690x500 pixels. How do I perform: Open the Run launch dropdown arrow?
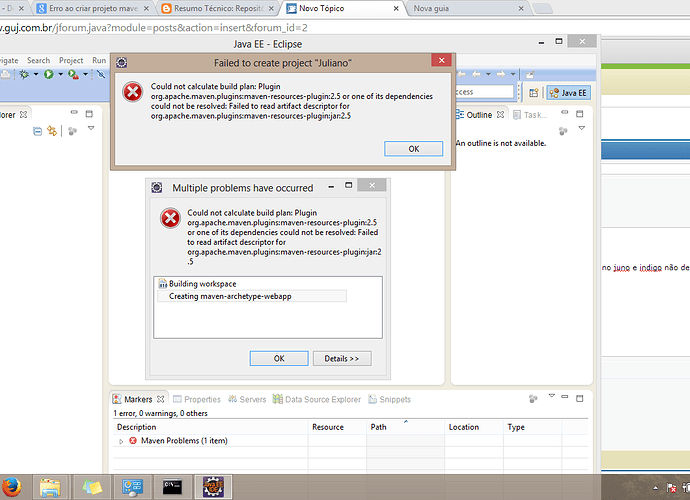click(60, 74)
